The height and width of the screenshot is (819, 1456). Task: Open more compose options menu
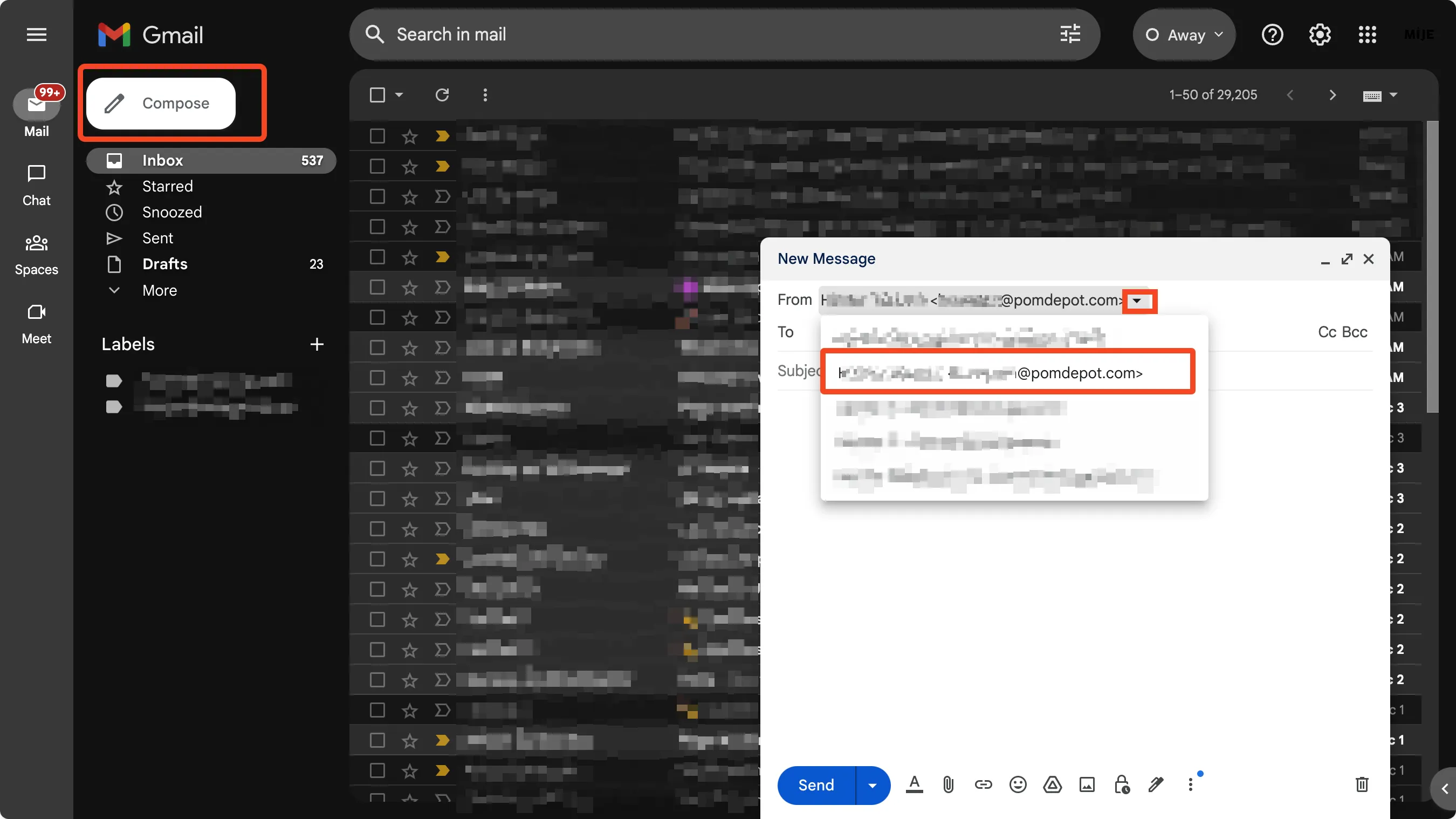(1190, 784)
